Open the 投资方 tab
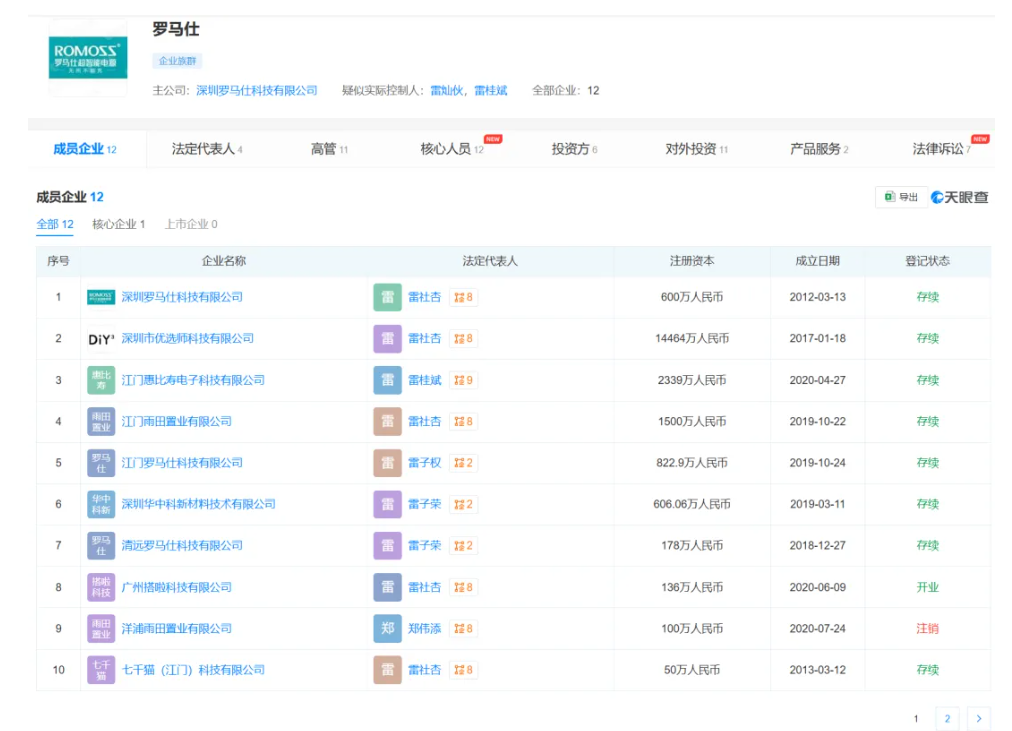The width and height of the screenshot is (1012, 731). click(574, 149)
